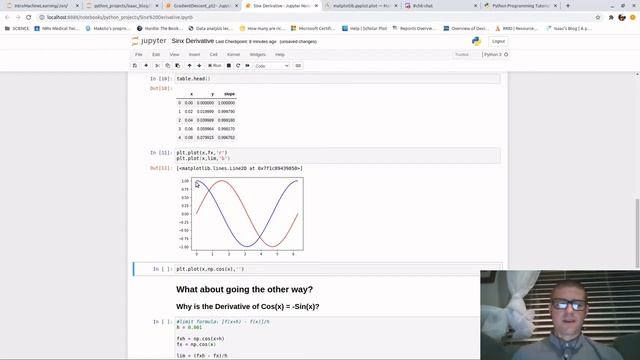This screenshot has width=640, height=360.
Task: Open the Edit menu
Action: [x=156, y=54]
